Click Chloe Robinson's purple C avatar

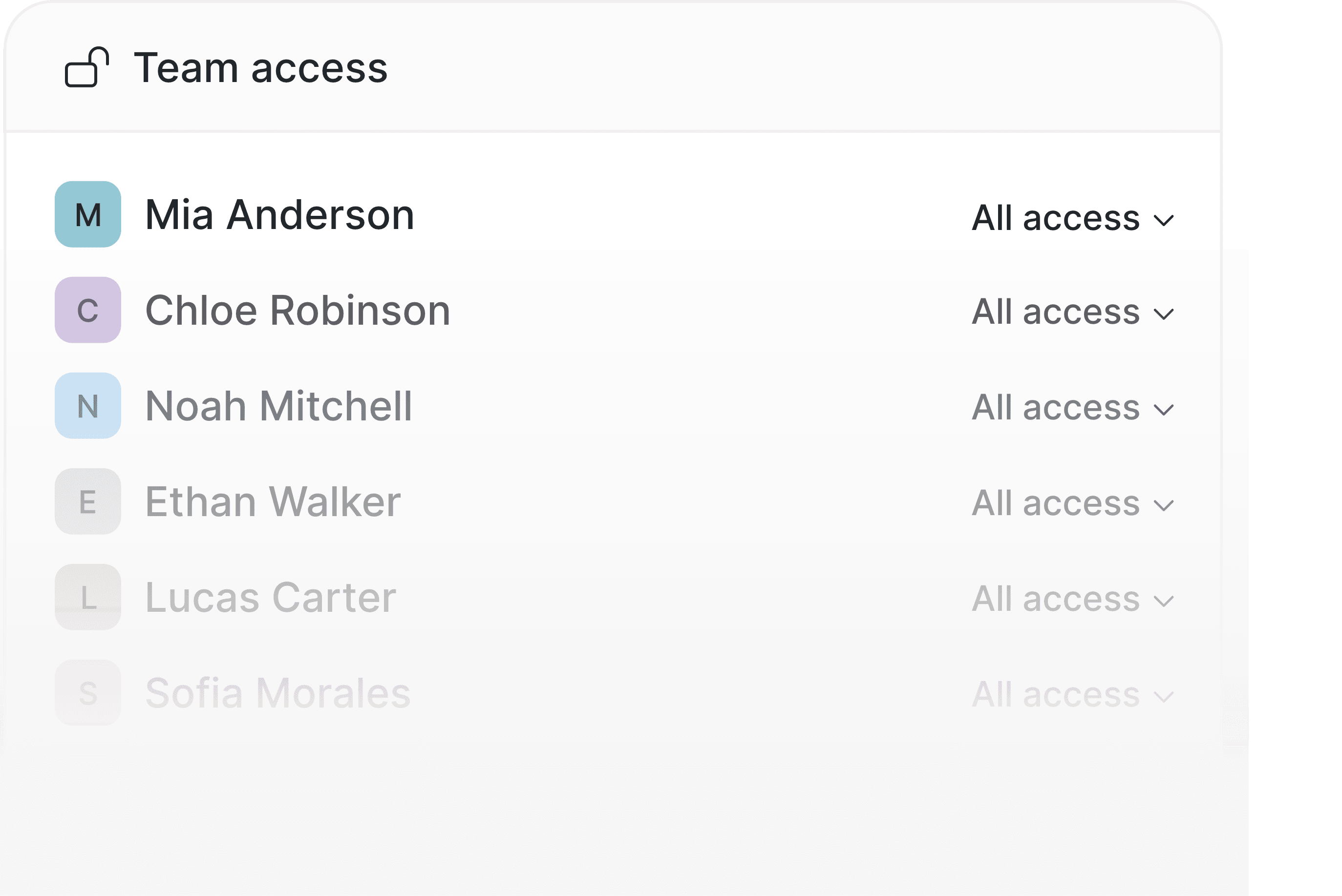point(88,310)
